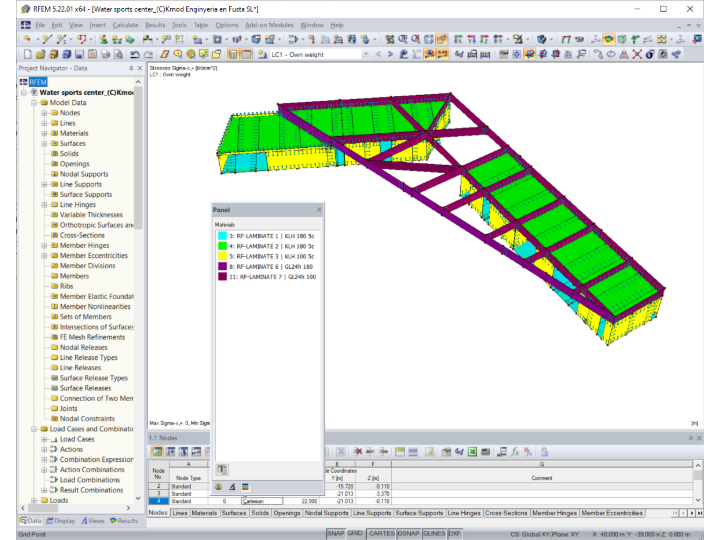The height and width of the screenshot is (540, 720).
Task: Collapse Load Cases and Combinations folder
Action: (34, 429)
